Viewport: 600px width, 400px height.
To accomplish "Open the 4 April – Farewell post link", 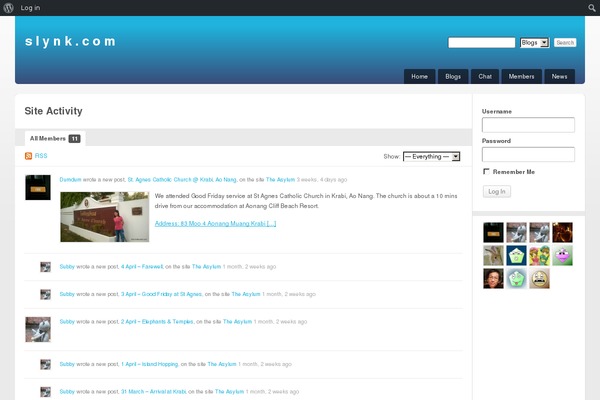I will 142,267.
